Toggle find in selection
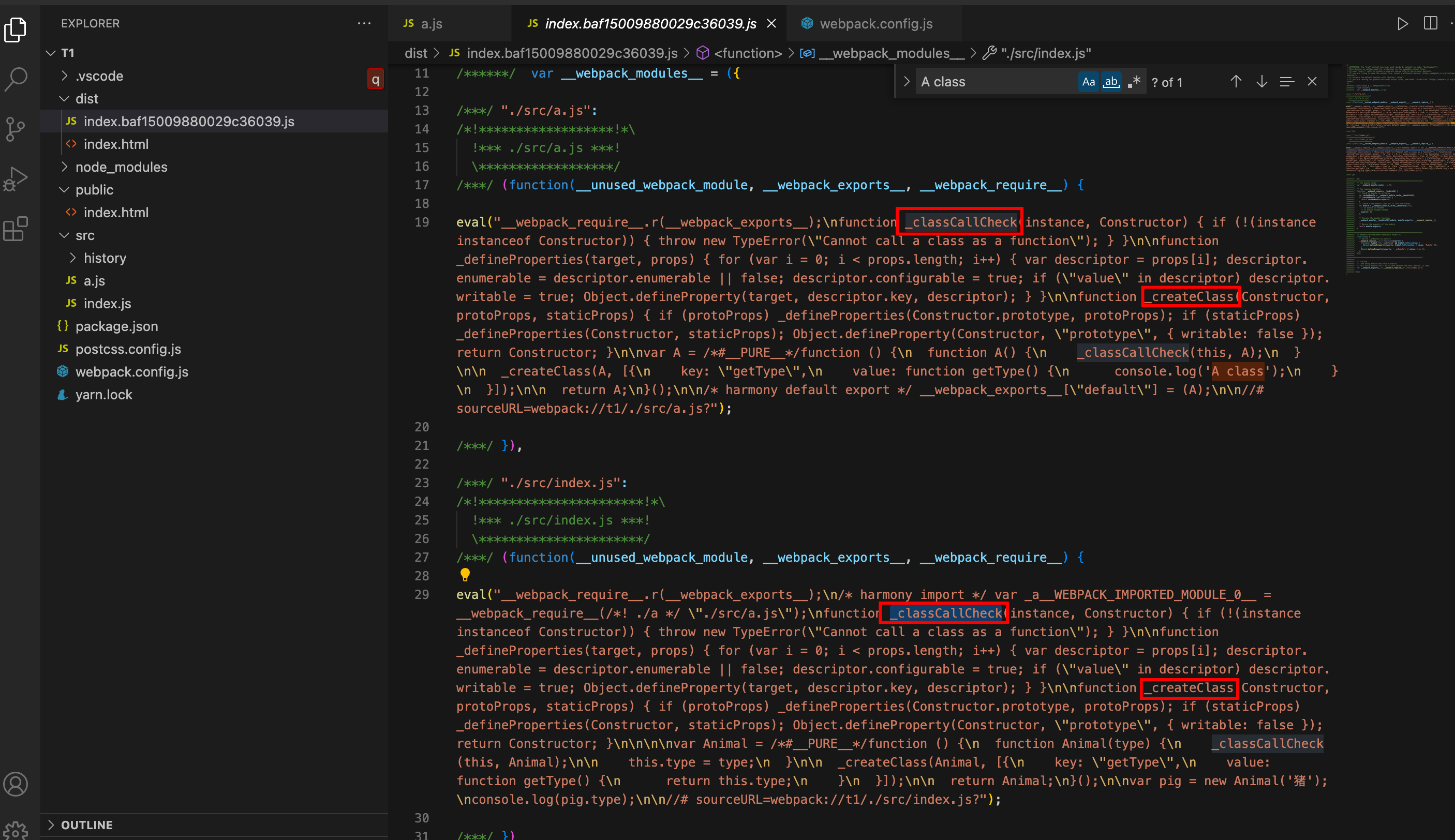The width and height of the screenshot is (1455, 840). coord(1286,81)
